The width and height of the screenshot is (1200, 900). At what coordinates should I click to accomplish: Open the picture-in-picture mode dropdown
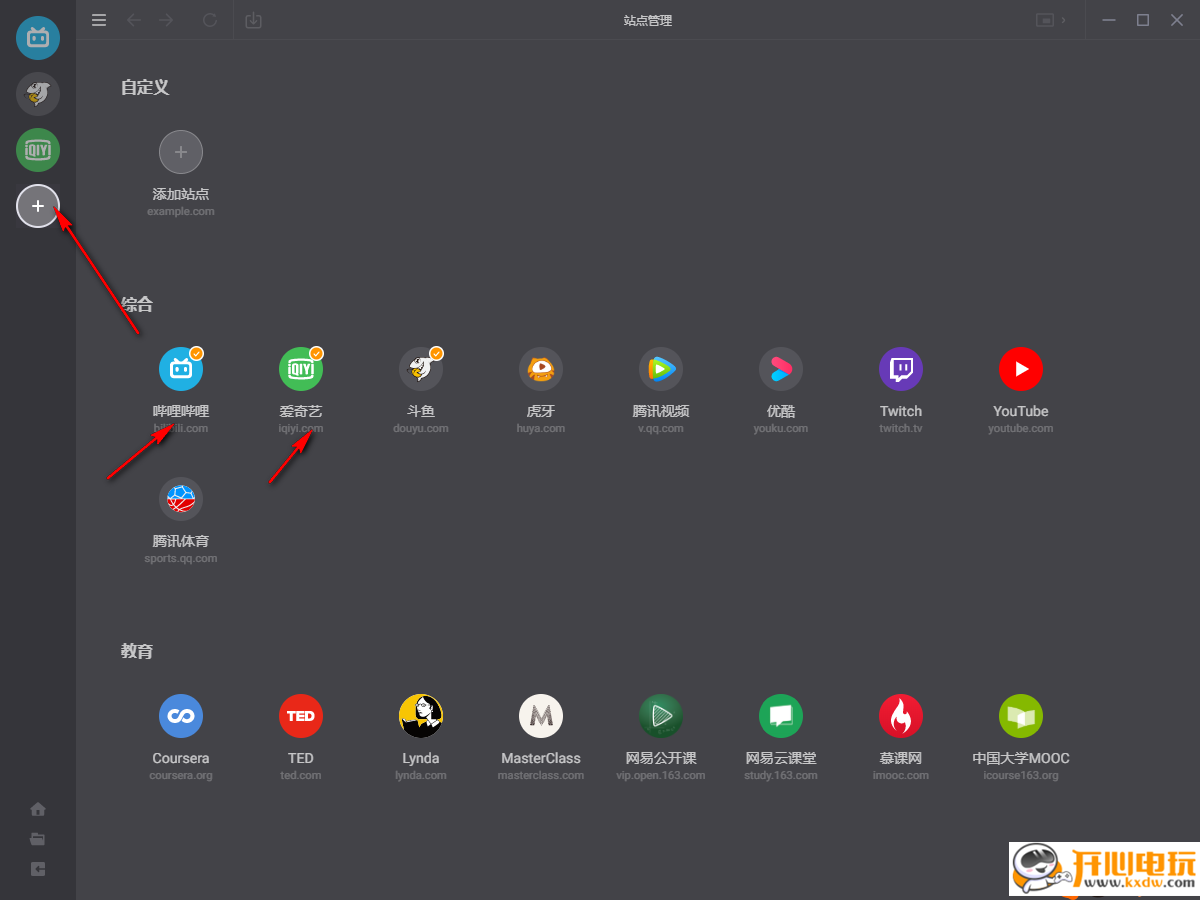[x=1051, y=20]
